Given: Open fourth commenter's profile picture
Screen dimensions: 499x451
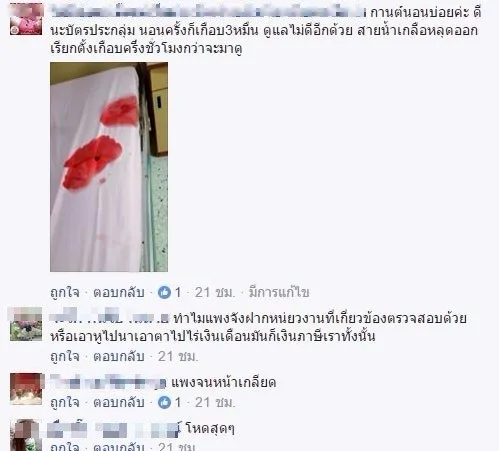Looking at the screenshot, I should (x=26, y=435).
